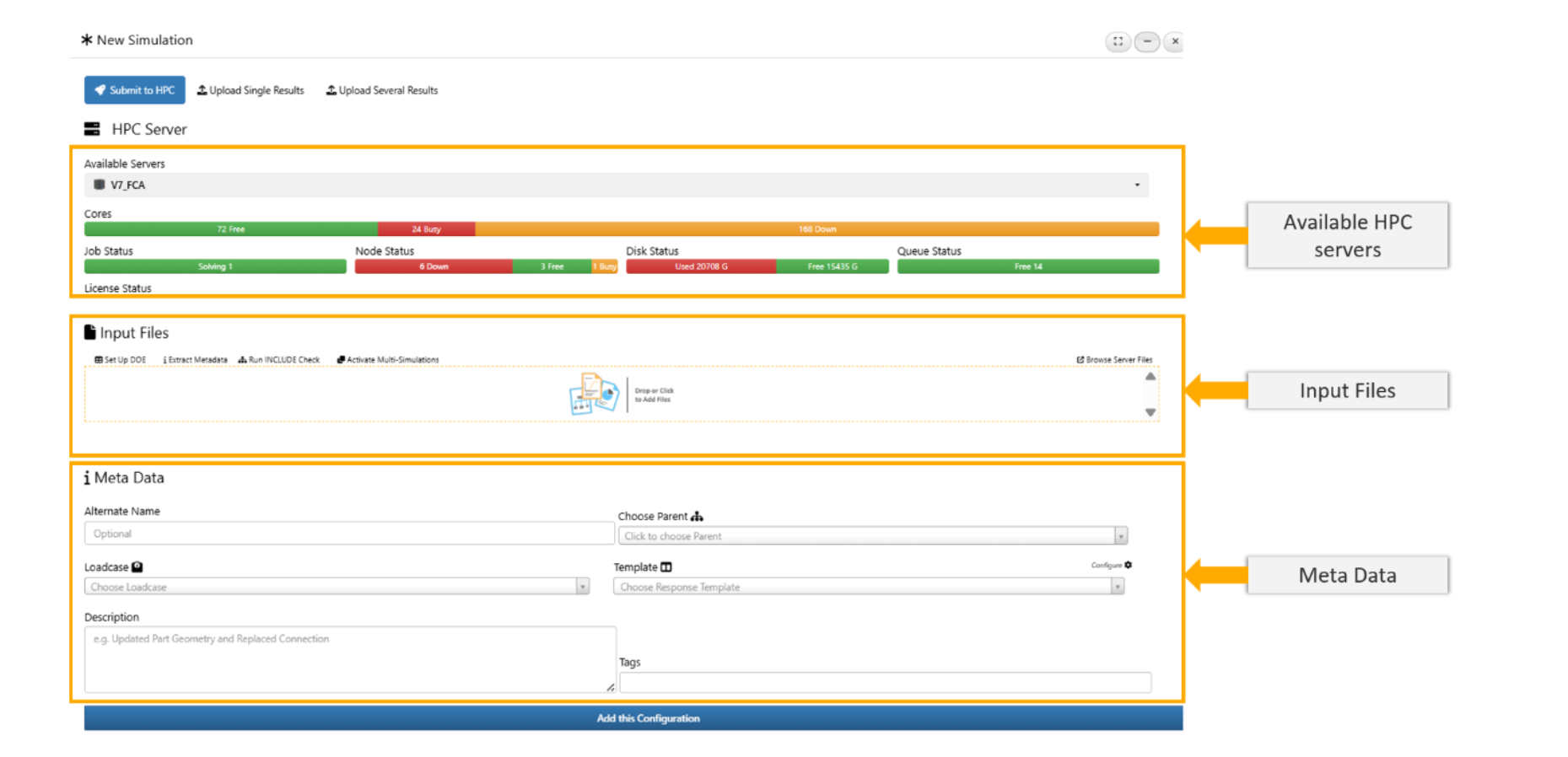Click the Set Up DOE table icon
Viewport: 1568px width, 757px height.
[99, 360]
